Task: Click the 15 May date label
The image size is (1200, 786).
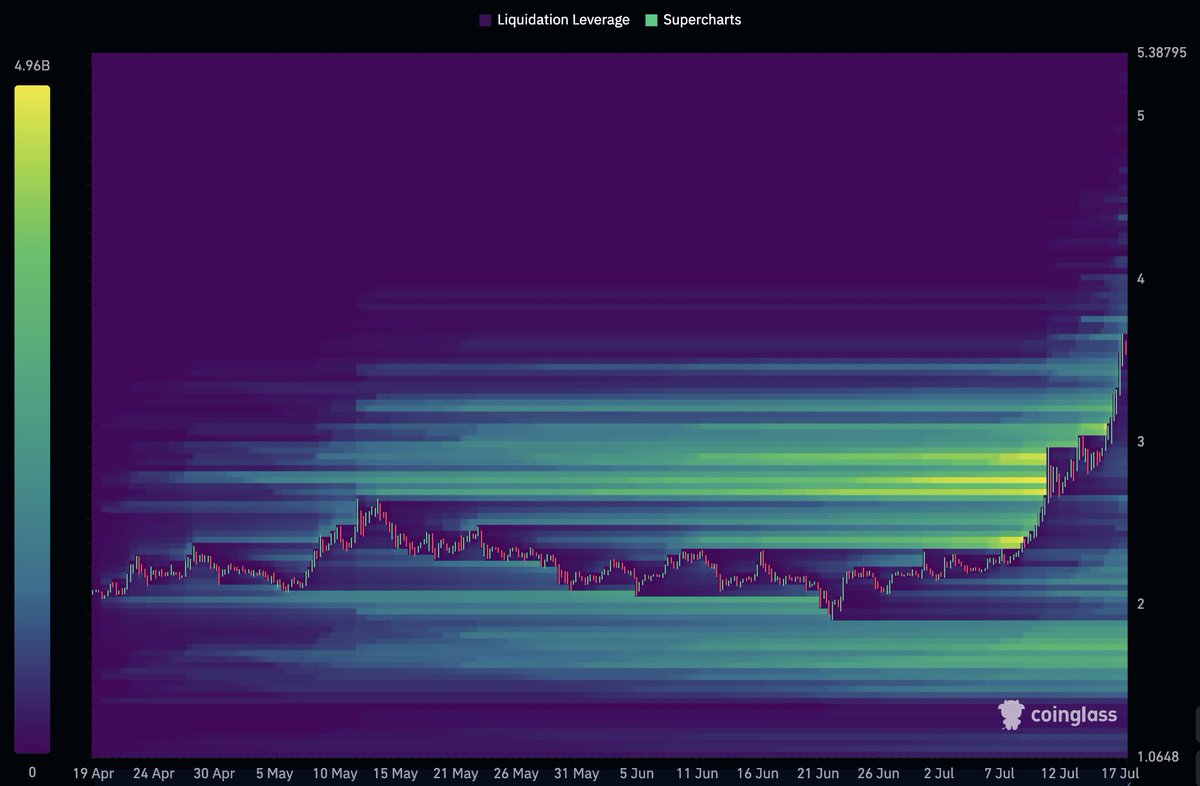Action: coord(395,774)
